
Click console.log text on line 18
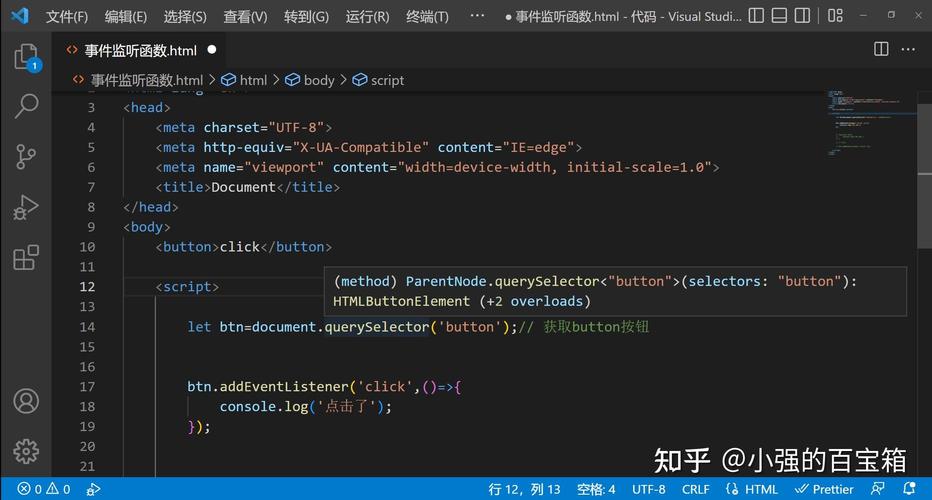pyautogui.click(x=264, y=407)
